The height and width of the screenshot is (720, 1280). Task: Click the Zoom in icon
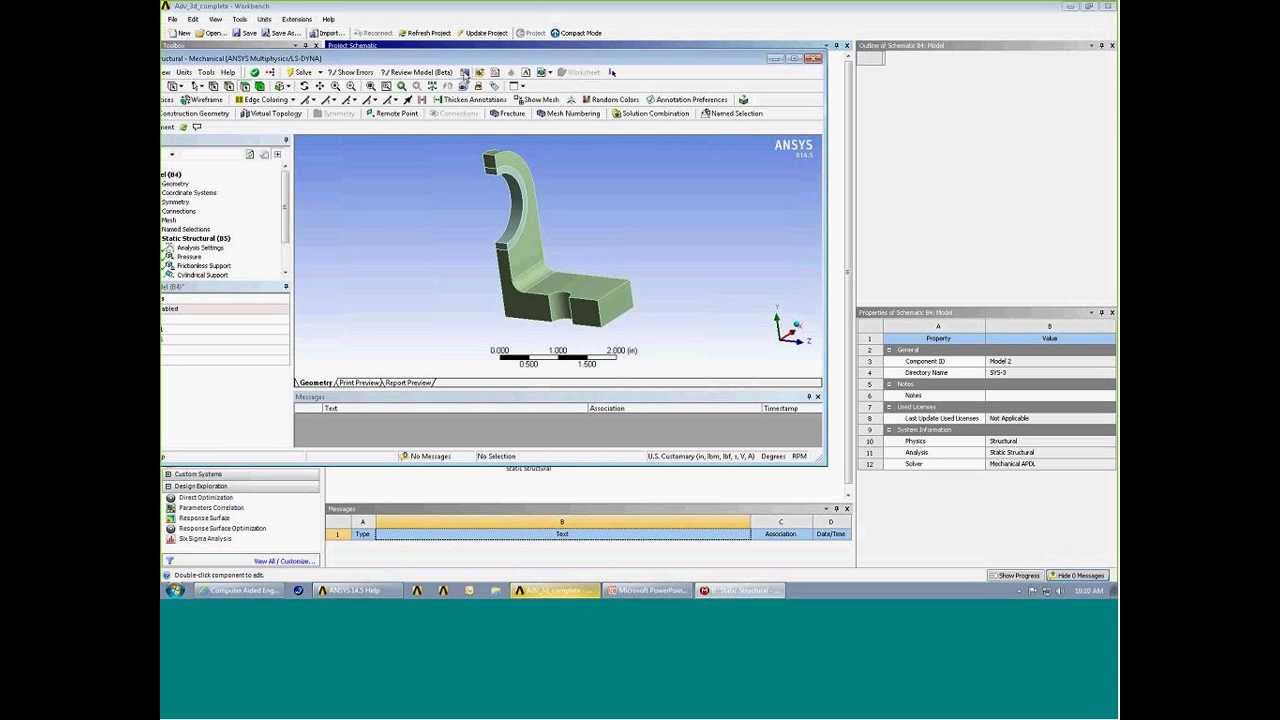(335, 86)
